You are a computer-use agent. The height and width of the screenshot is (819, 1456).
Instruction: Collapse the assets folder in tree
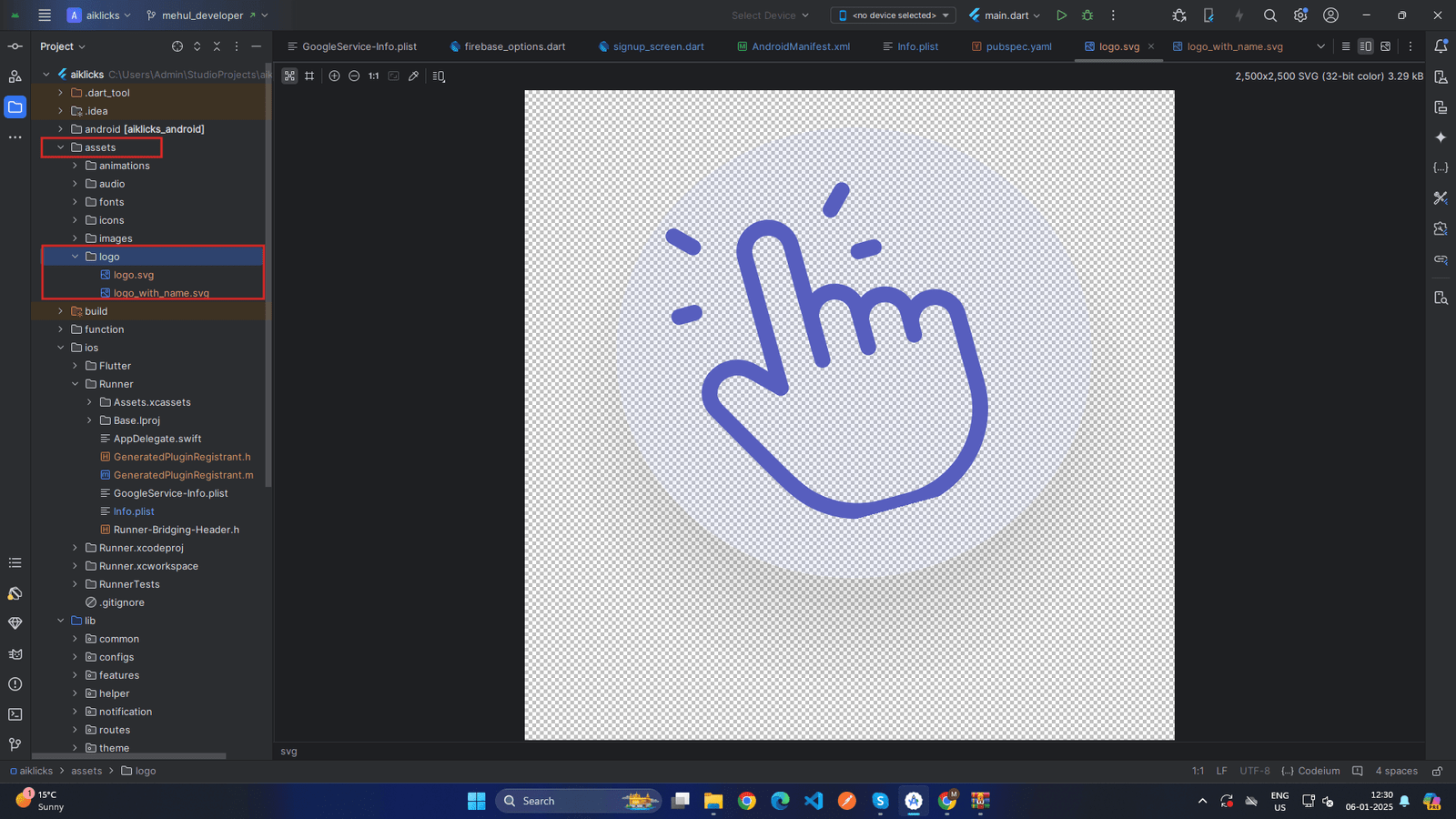click(x=61, y=147)
